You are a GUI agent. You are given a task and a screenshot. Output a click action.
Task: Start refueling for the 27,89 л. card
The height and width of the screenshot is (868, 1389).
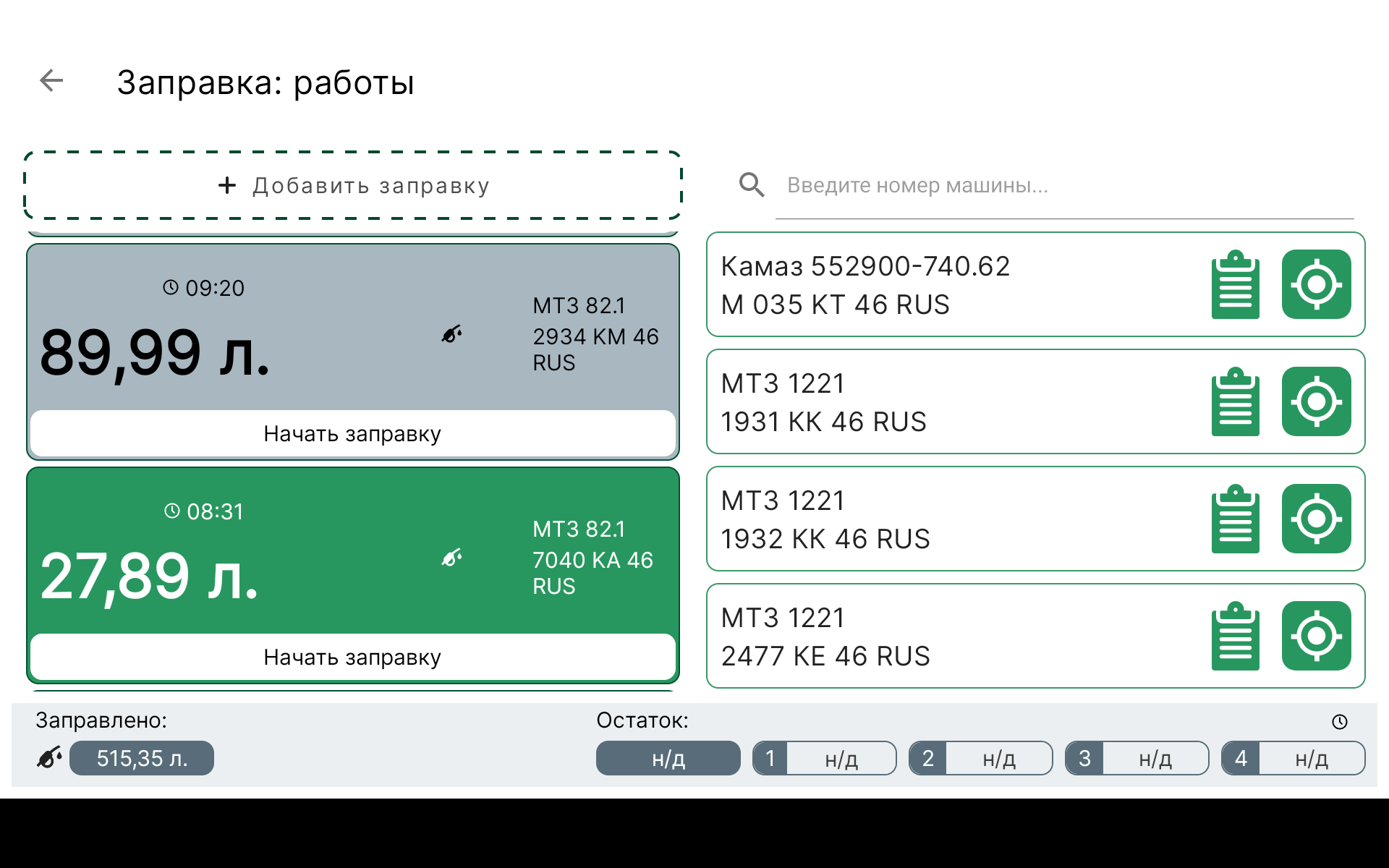click(353, 657)
